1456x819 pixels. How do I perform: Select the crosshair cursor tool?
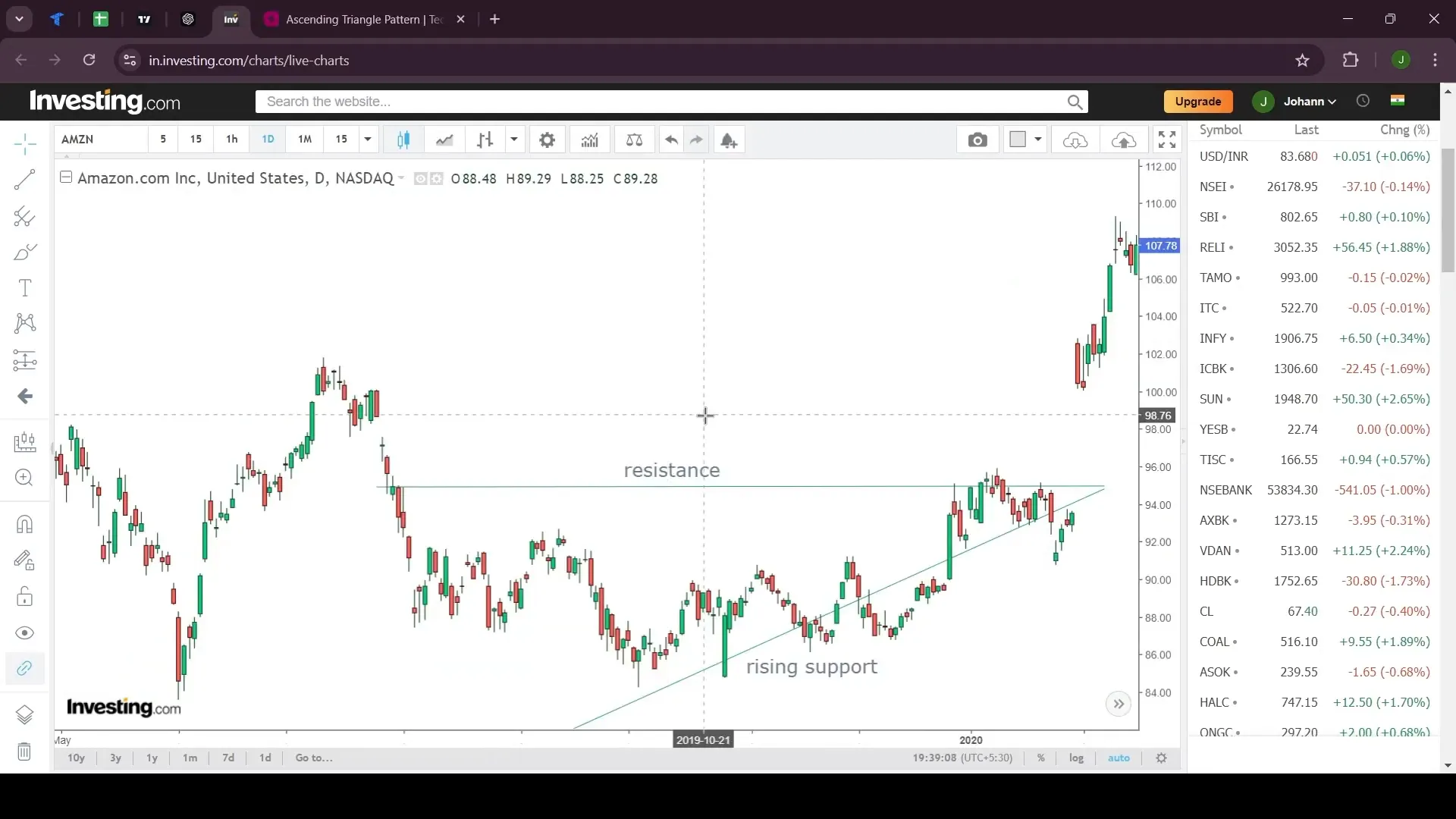pos(24,143)
